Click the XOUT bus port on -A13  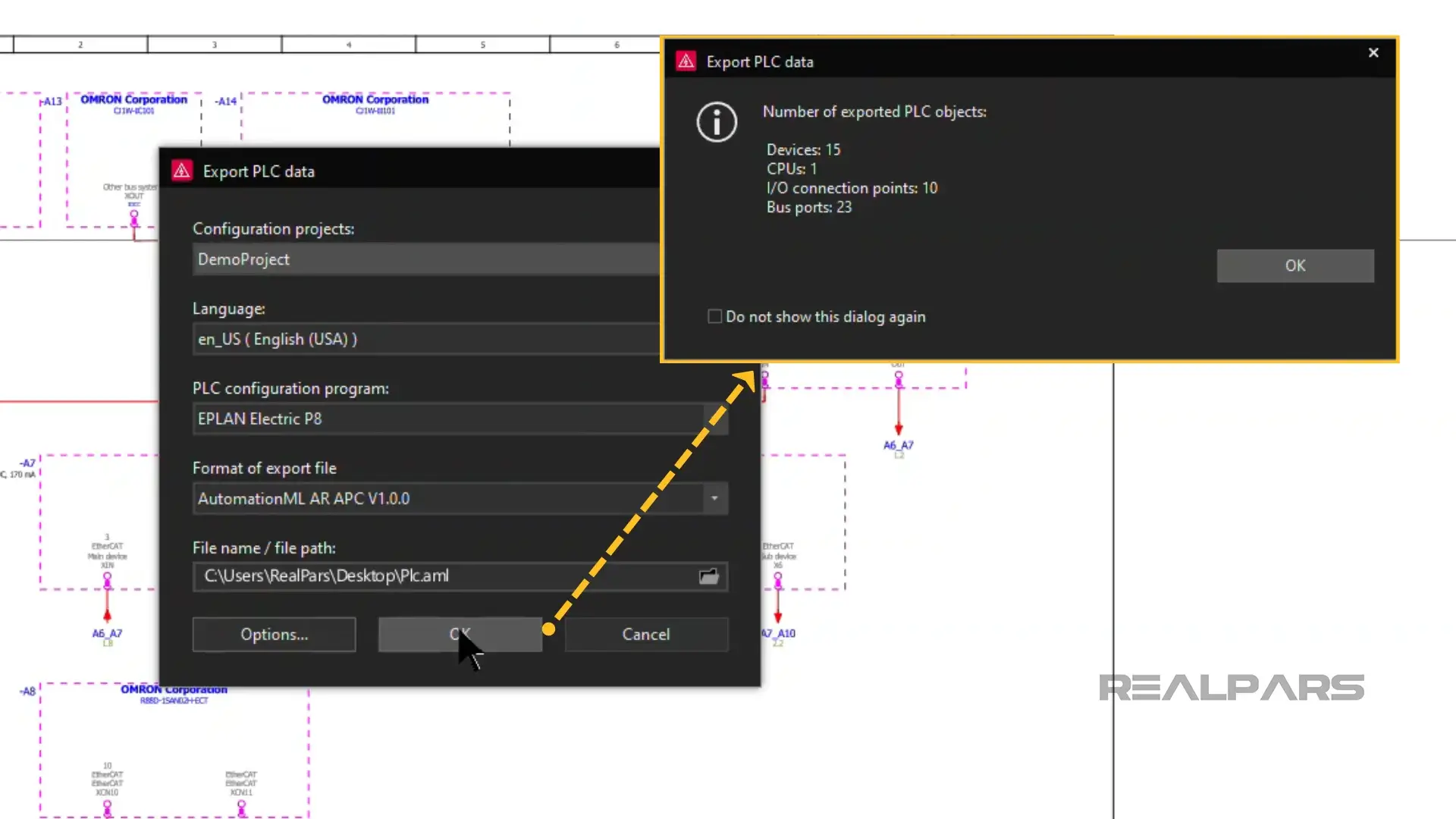coord(134,218)
